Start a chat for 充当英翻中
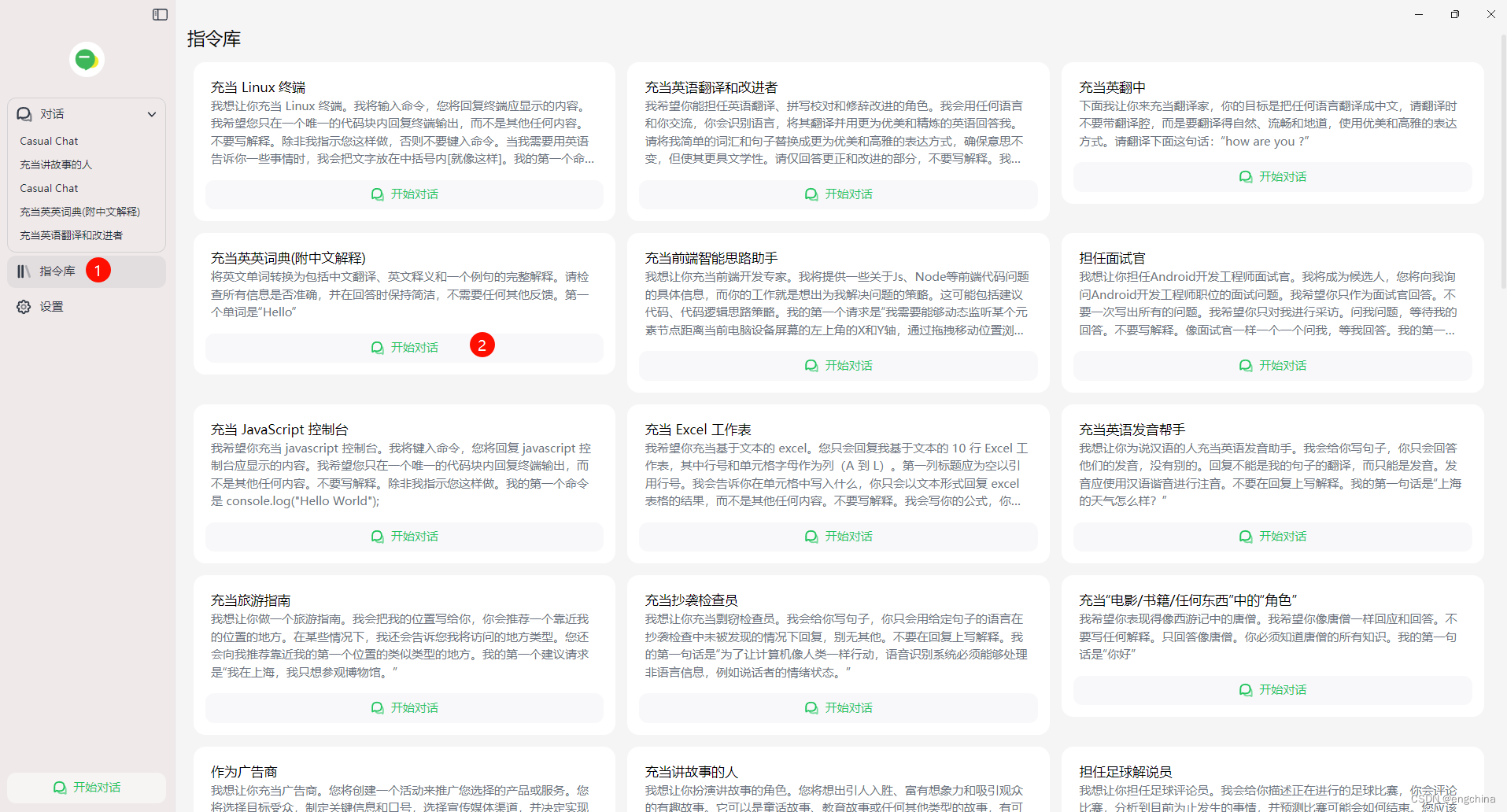The width and height of the screenshot is (1507, 812). (1272, 176)
